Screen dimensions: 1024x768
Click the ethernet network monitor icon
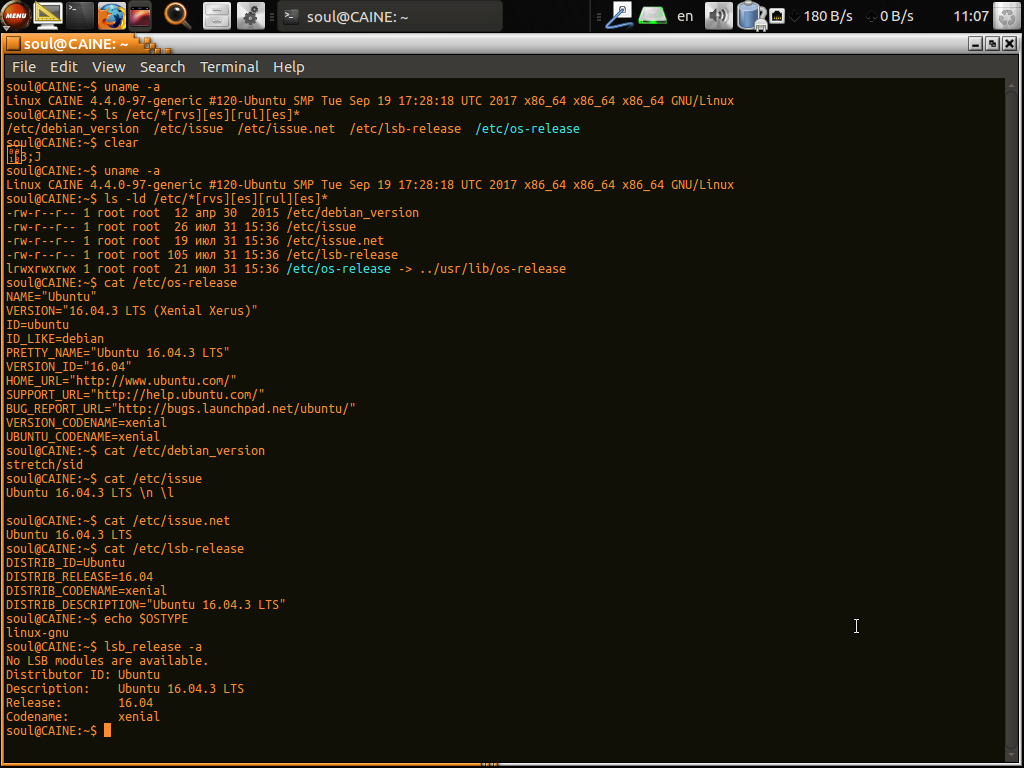[x=776, y=16]
